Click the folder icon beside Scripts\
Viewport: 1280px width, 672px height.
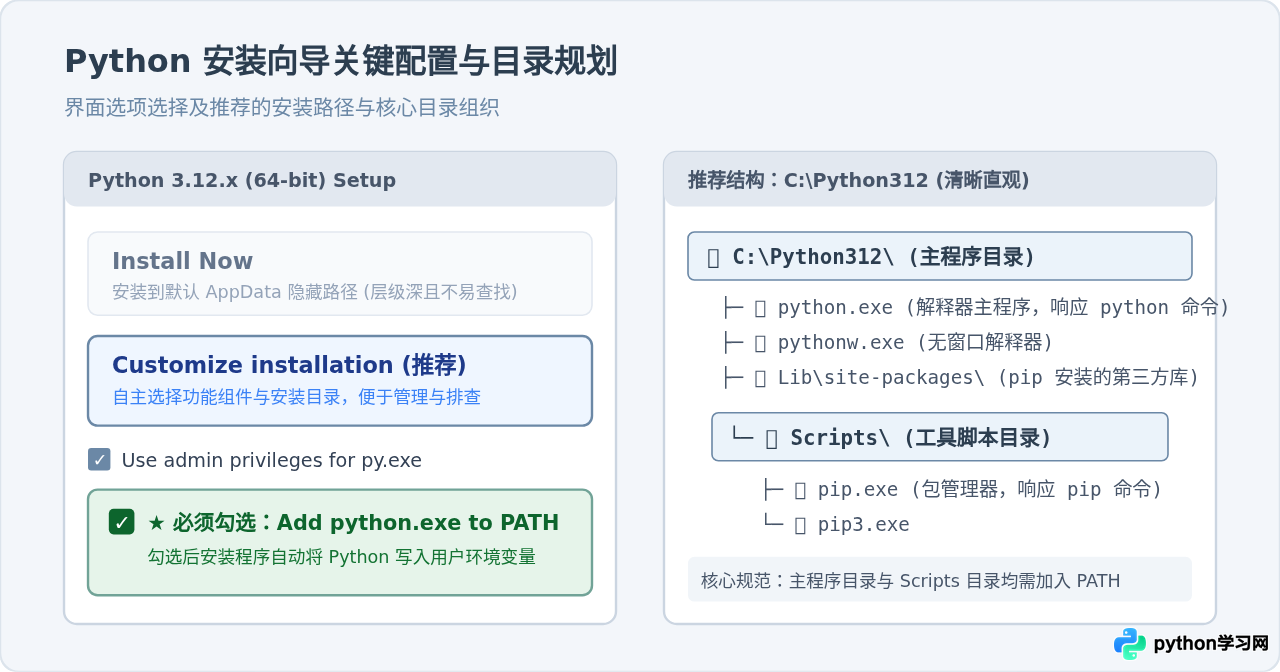coord(772,438)
